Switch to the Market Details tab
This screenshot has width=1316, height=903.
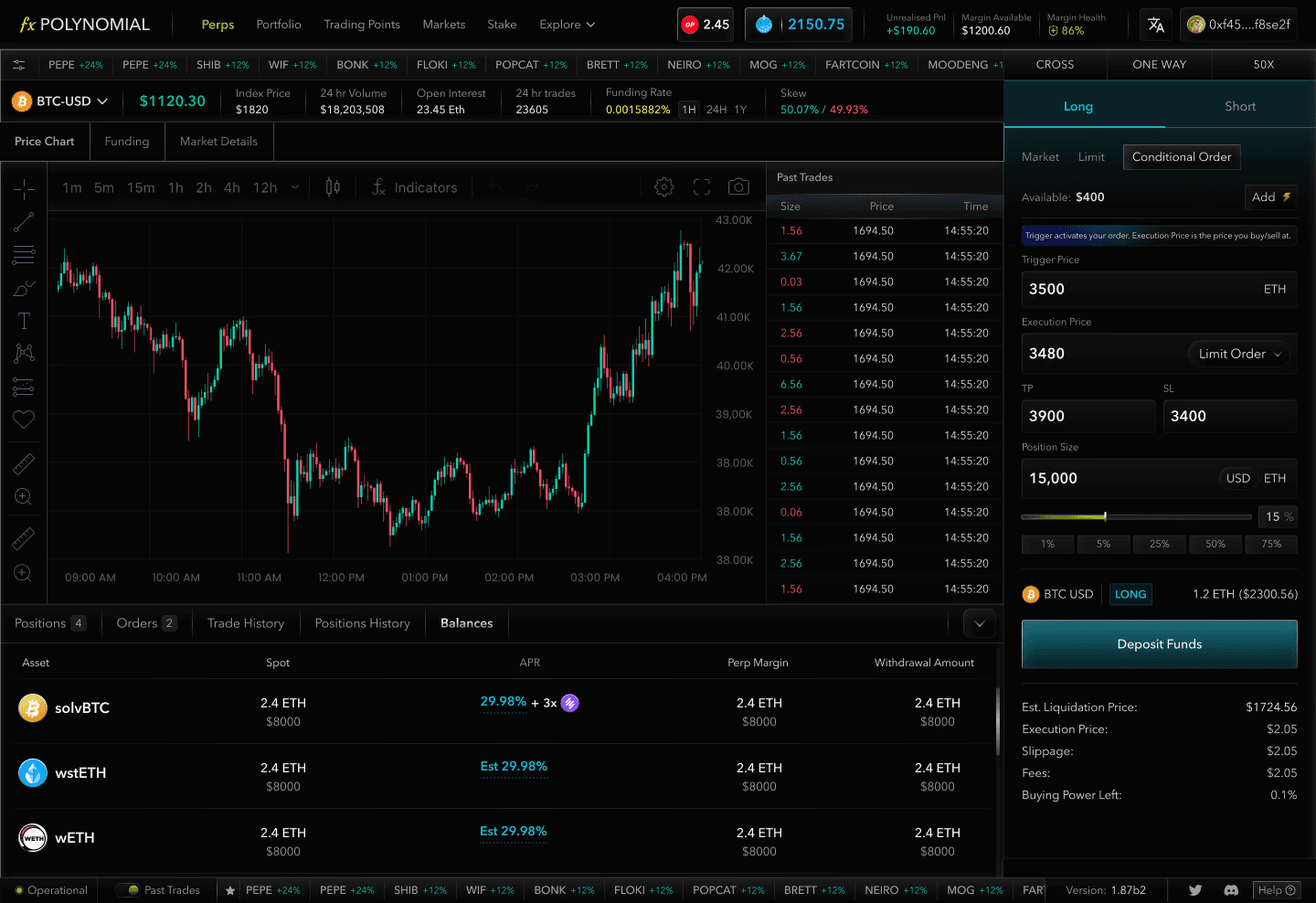tap(218, 142)
